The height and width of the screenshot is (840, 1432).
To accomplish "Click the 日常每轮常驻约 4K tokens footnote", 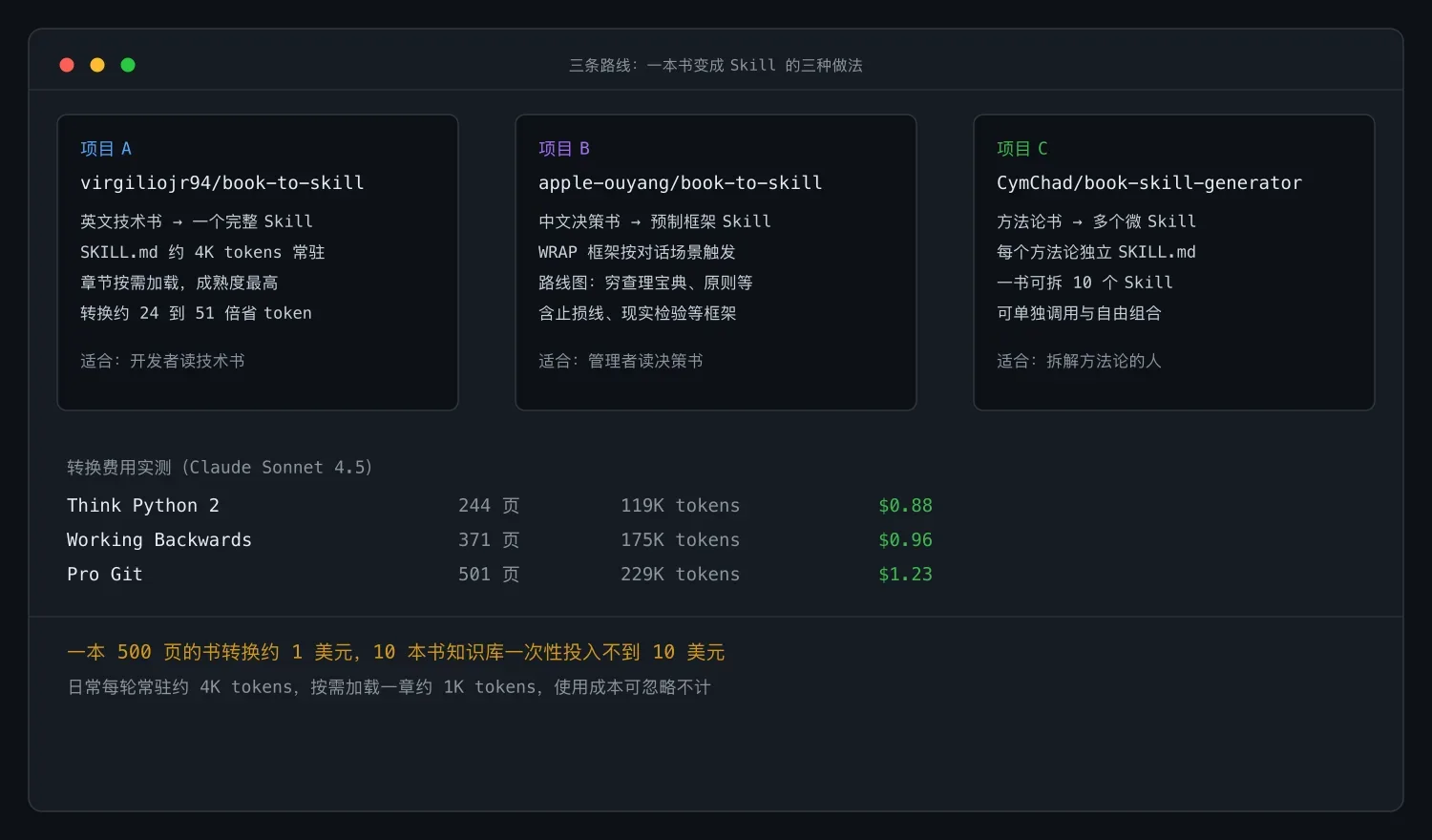I will 390,687.
